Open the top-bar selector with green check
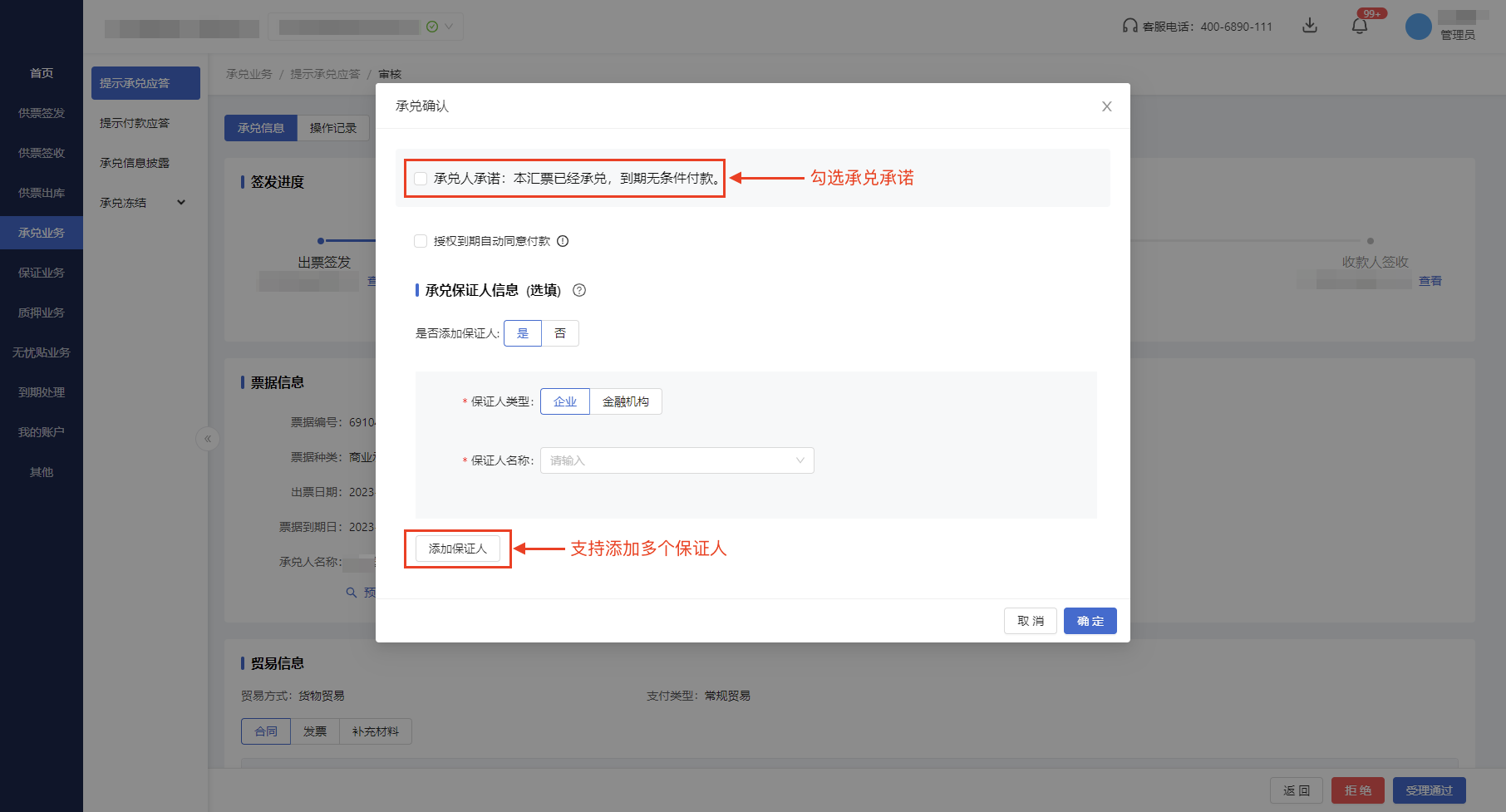The width and height of the screenshot is (1506, 812). tap(366, 26)
